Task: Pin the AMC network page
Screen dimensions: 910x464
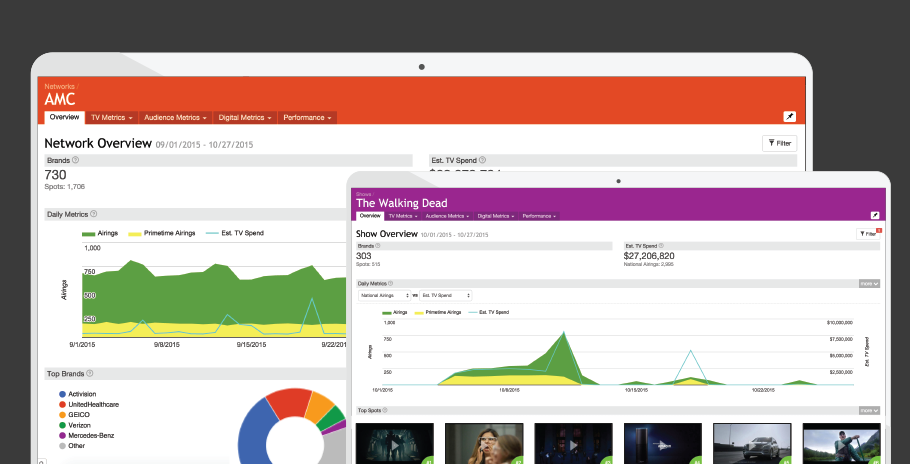Action: 789,117
